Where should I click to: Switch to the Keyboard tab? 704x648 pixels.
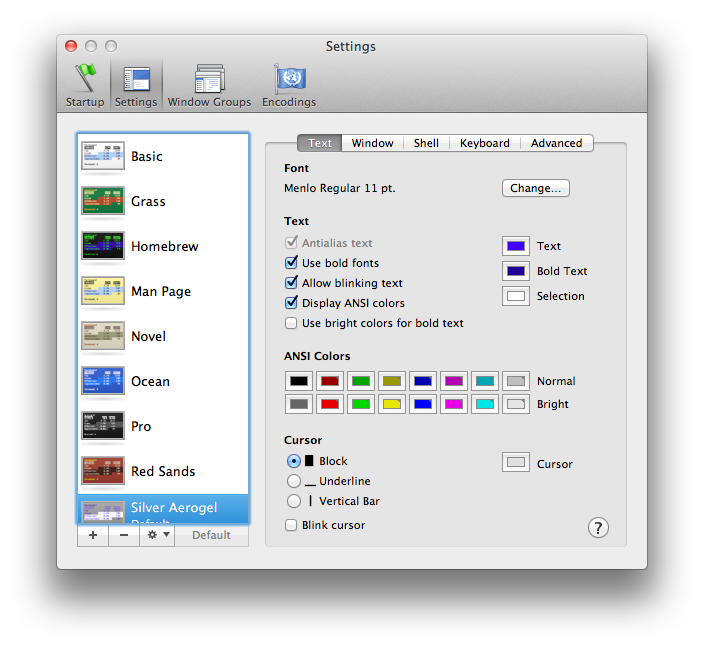coord(484,143)
